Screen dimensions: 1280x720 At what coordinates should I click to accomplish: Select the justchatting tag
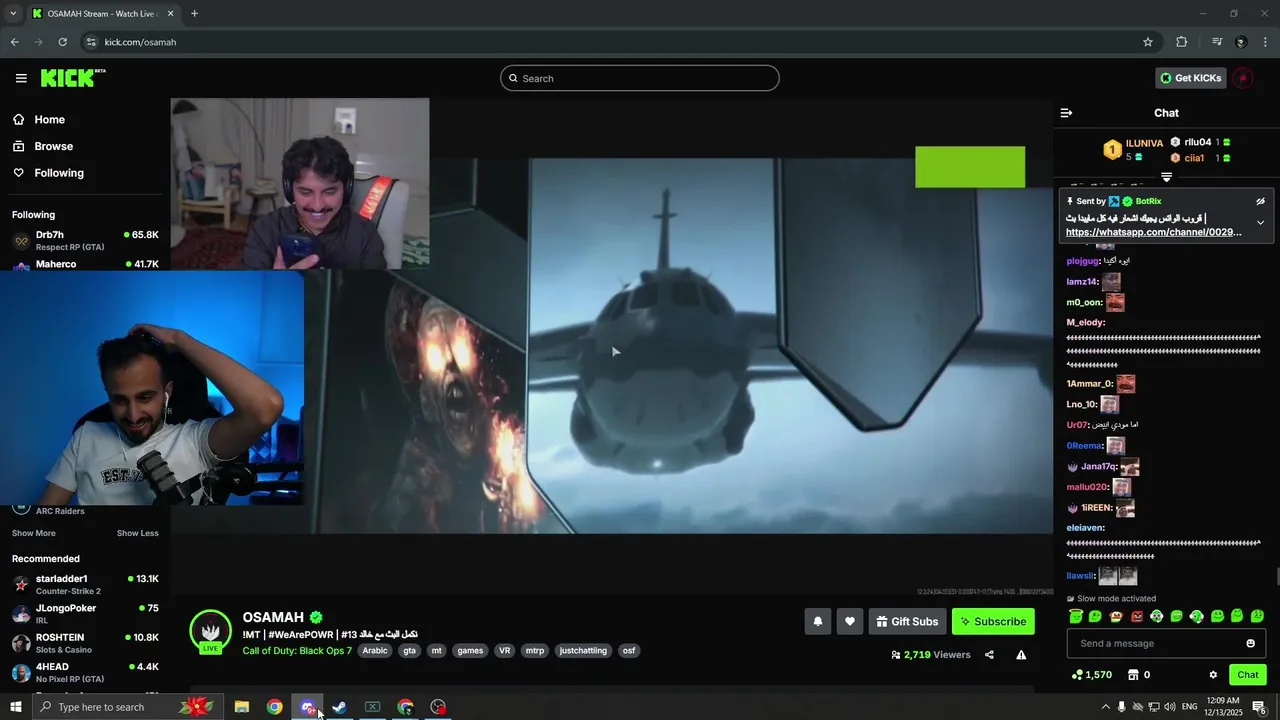pos(583,651)
